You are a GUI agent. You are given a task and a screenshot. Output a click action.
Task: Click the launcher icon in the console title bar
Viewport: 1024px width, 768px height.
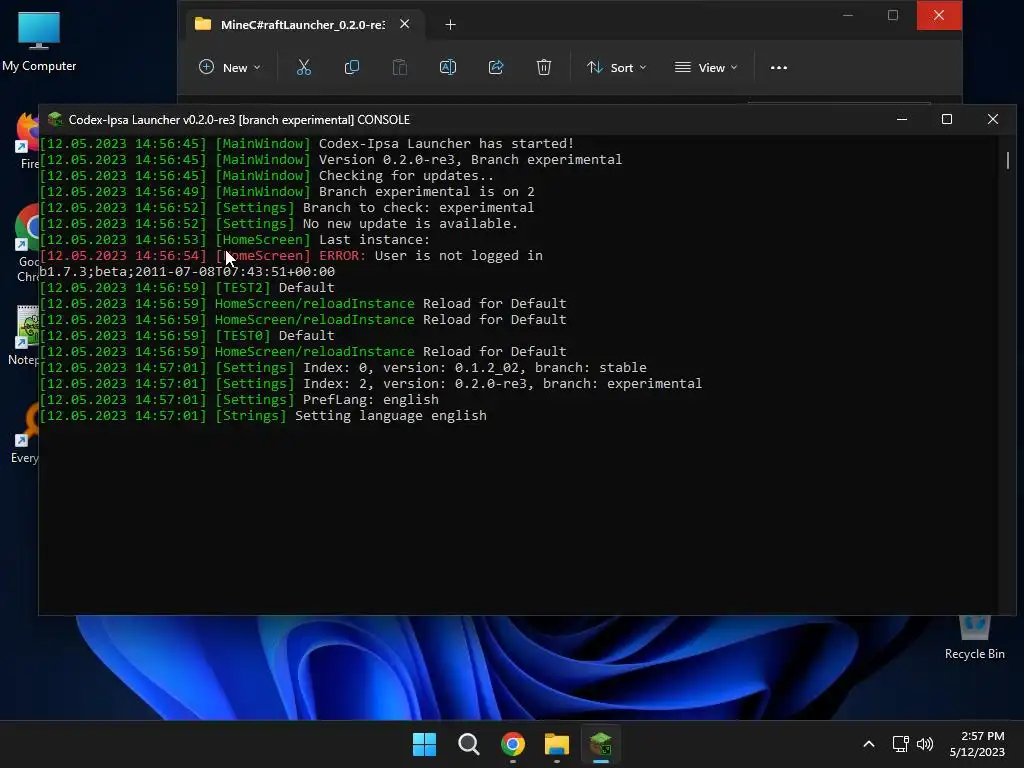coord(55,120)
